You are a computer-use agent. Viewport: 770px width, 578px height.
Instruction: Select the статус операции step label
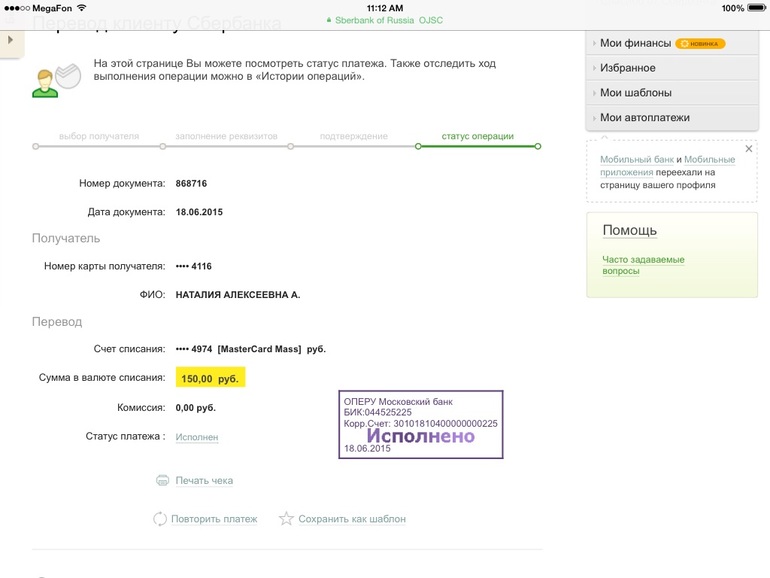pos(477,136)
